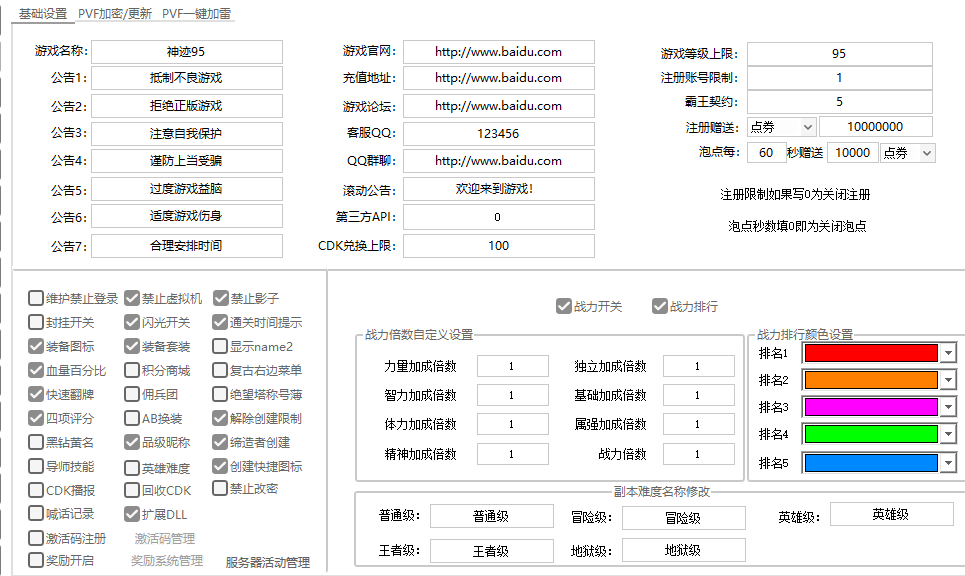Click the 服务器活动管理 button
Screen dimensions: 965x576
point(268,562)
